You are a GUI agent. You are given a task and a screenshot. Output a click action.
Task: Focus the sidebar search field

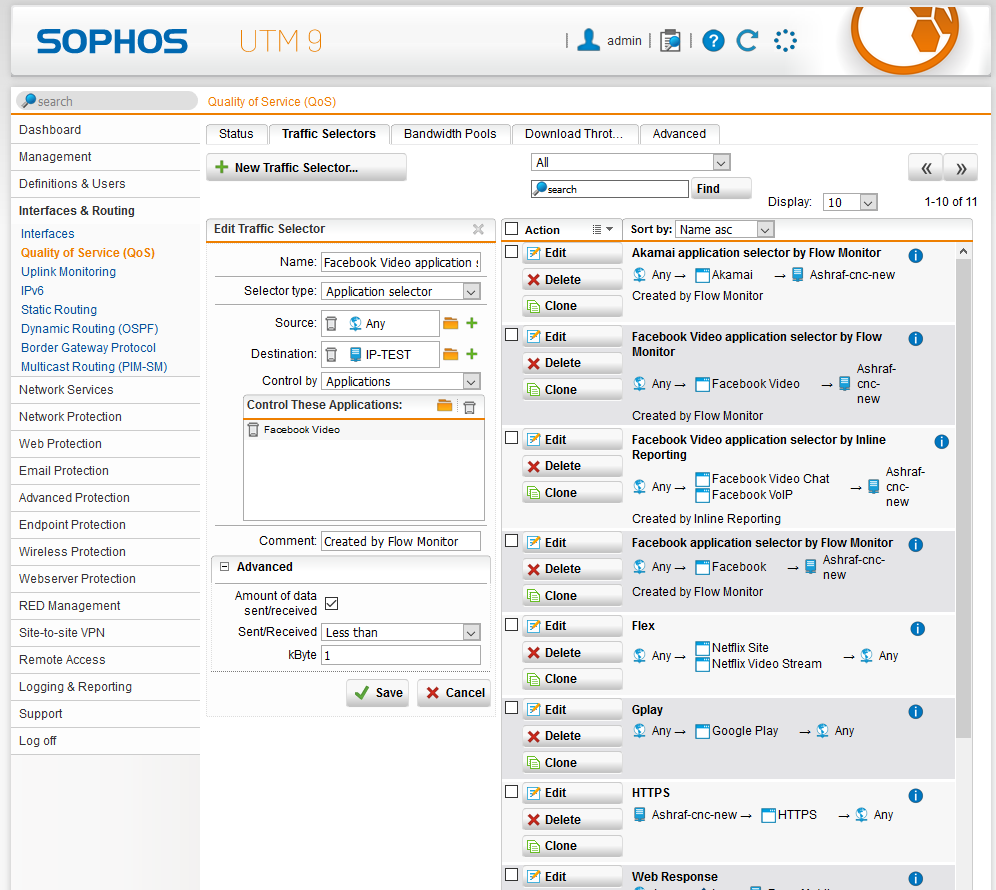tap(107, 101)
